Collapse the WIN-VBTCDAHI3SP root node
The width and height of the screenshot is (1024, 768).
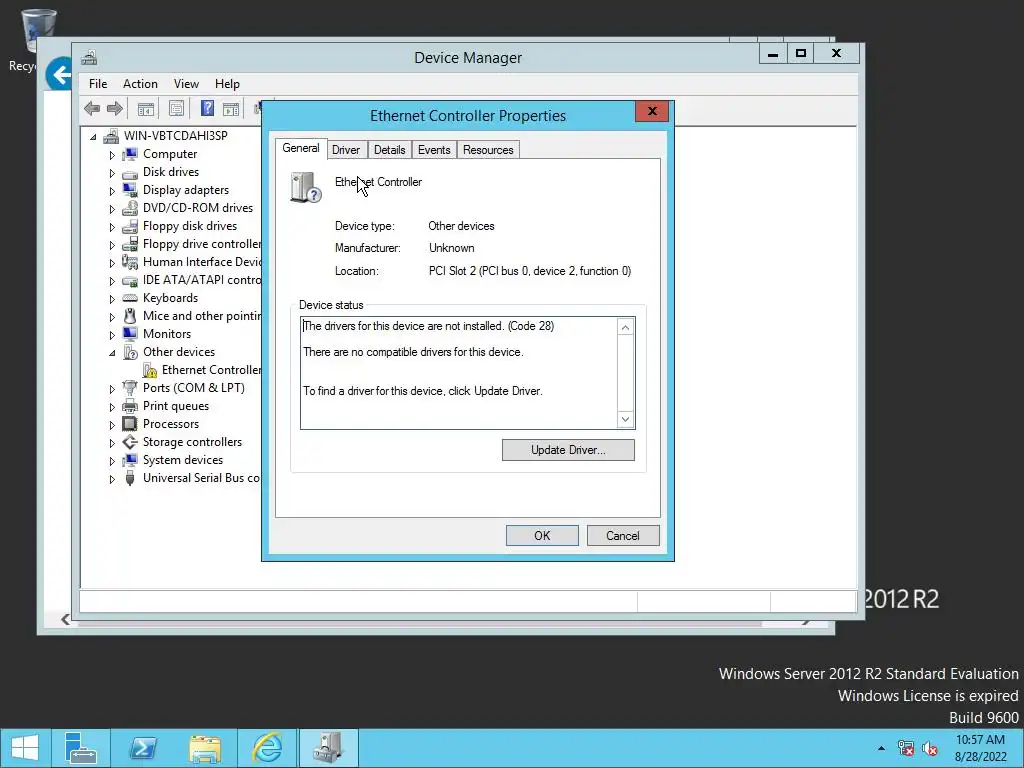93,136
